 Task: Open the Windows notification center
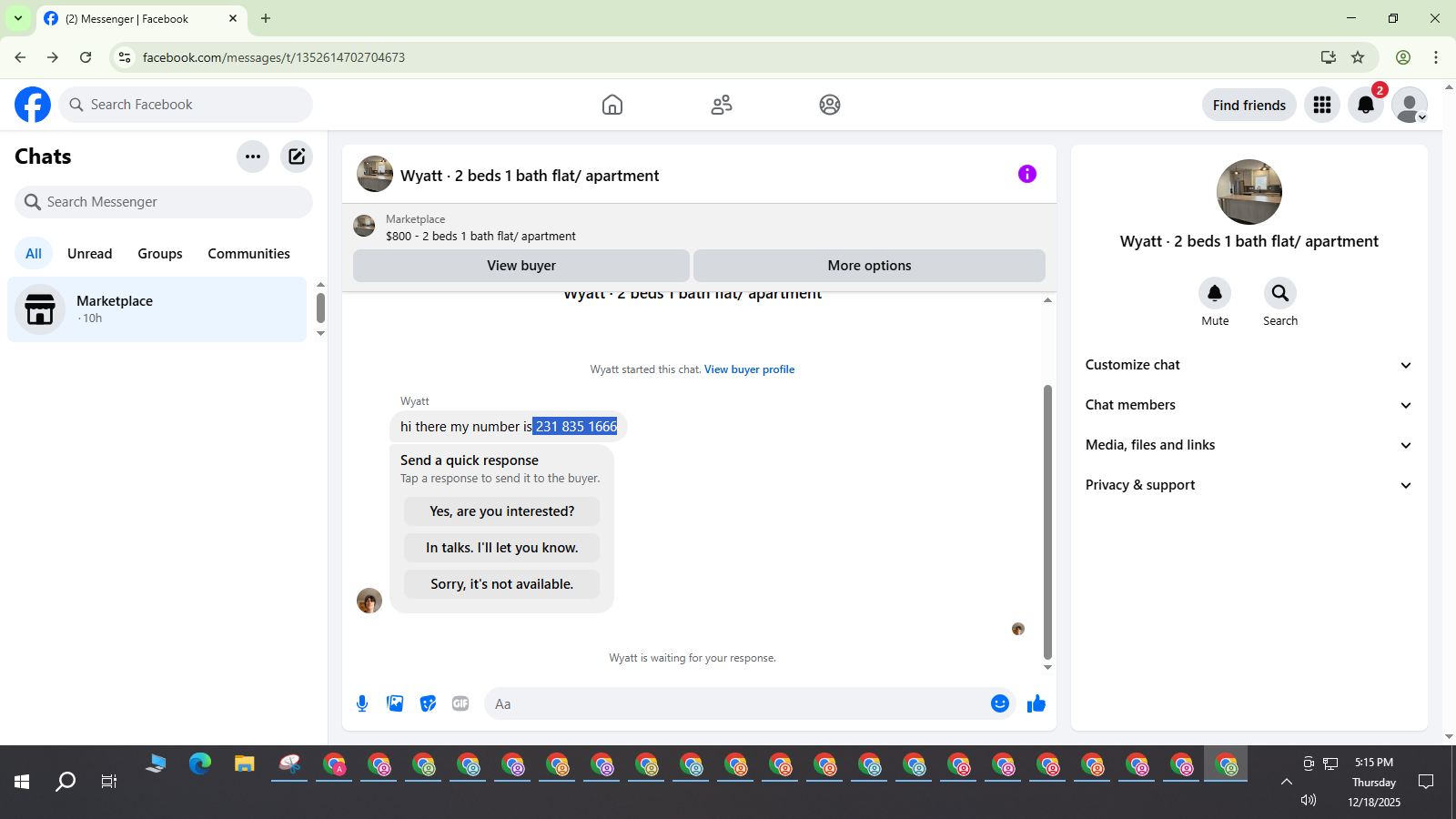(1426, 782)
